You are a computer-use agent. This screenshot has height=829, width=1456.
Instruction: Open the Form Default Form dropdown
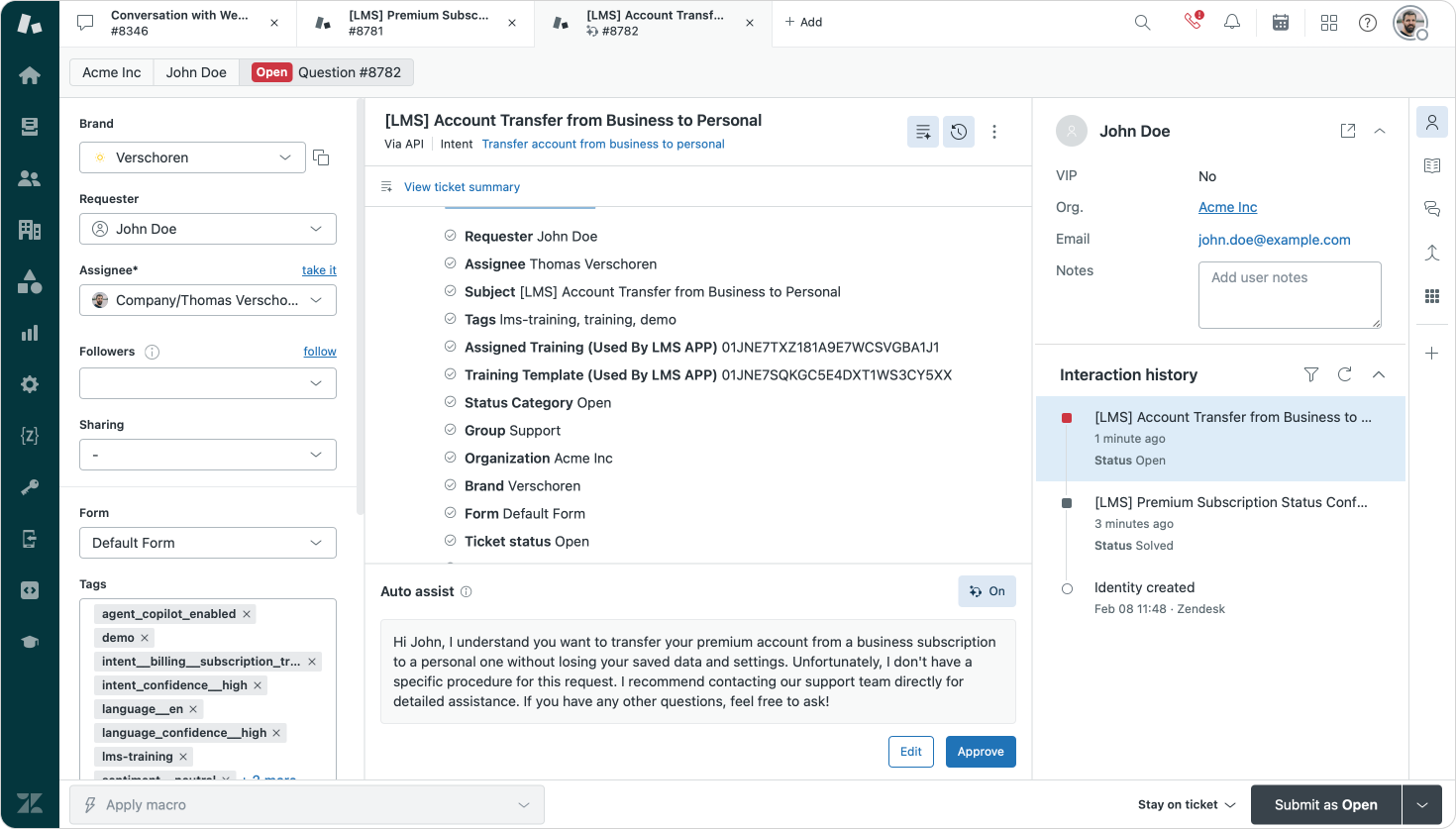(x=208, y=543)
